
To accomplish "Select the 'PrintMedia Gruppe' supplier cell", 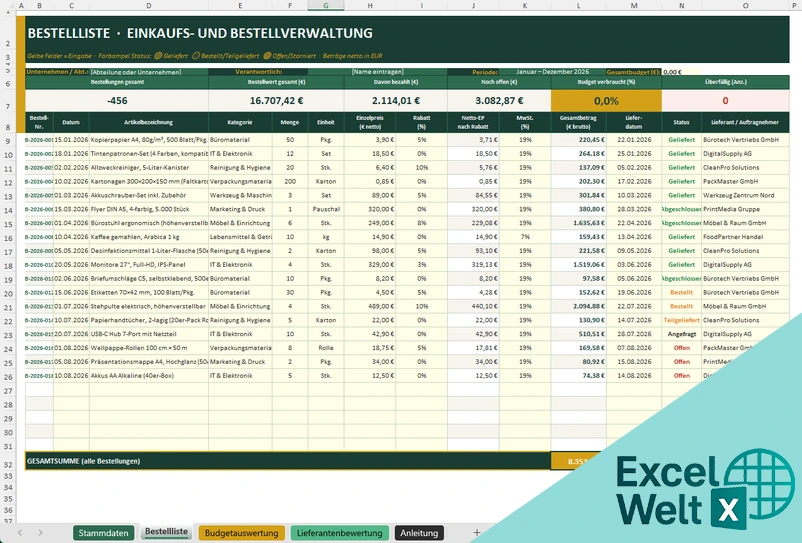I will (745, 209).
